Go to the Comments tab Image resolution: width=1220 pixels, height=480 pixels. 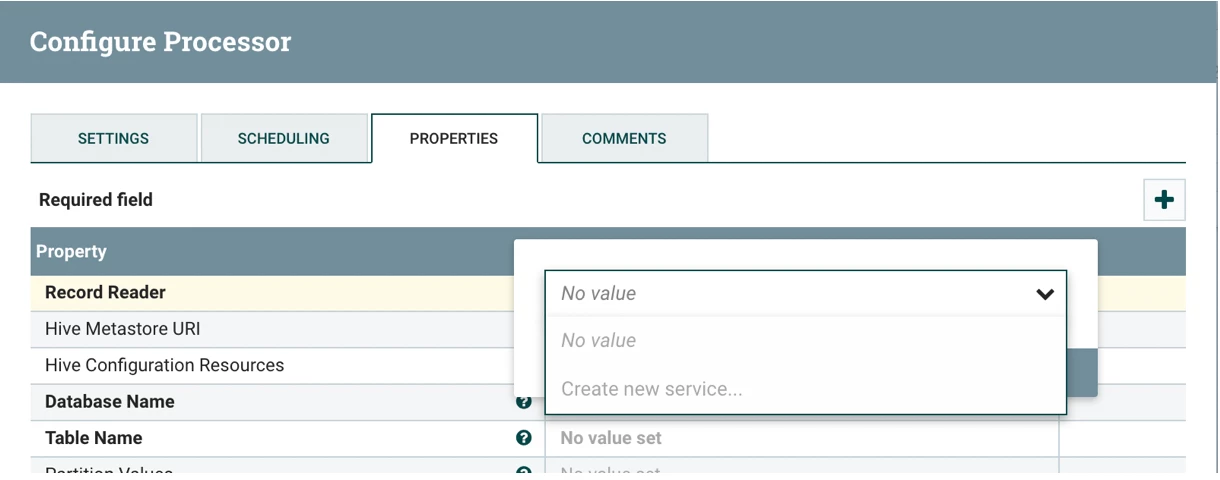click(624, 138)
